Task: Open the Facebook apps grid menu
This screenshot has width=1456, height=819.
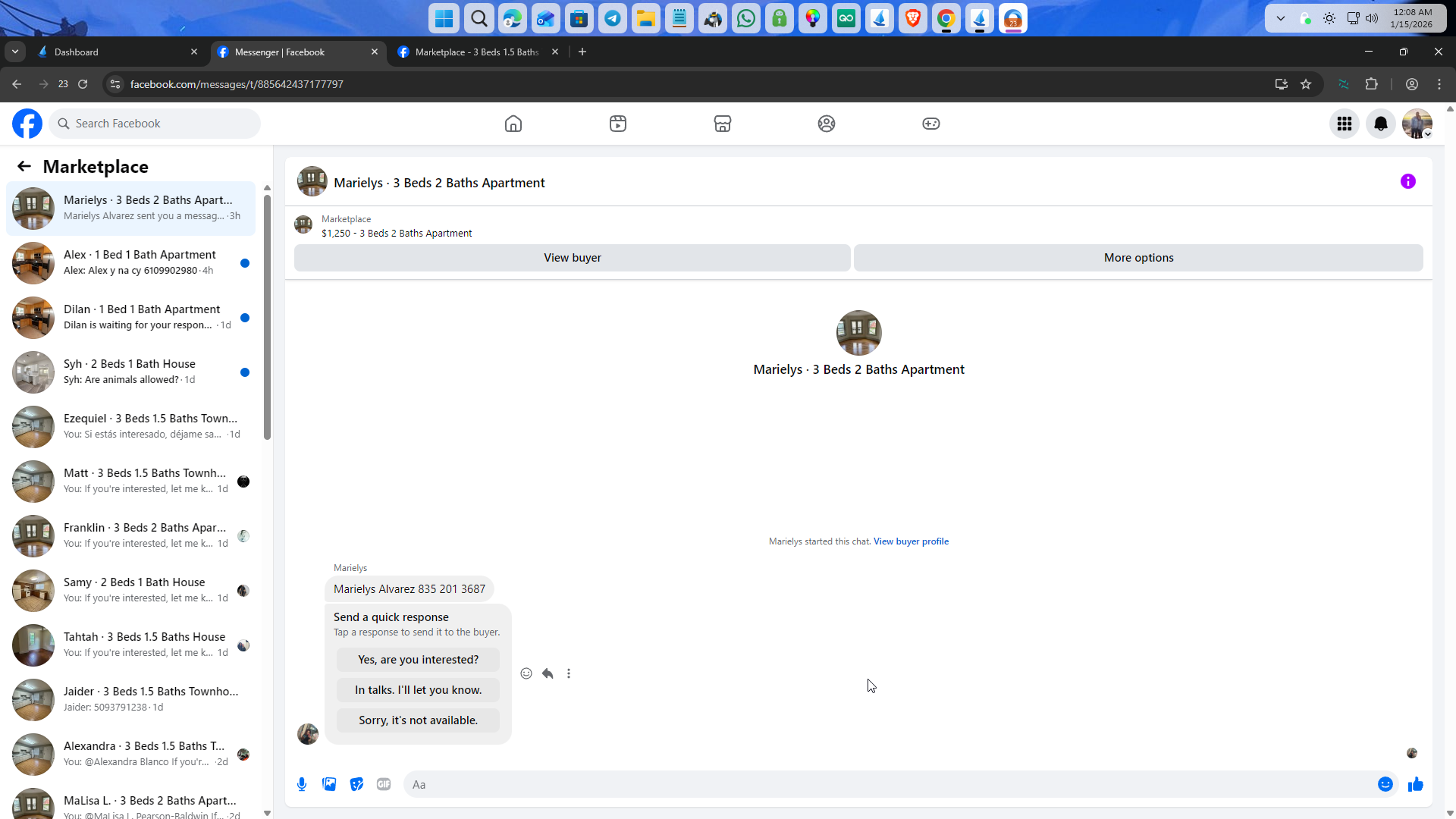Action: point(1344,124)
